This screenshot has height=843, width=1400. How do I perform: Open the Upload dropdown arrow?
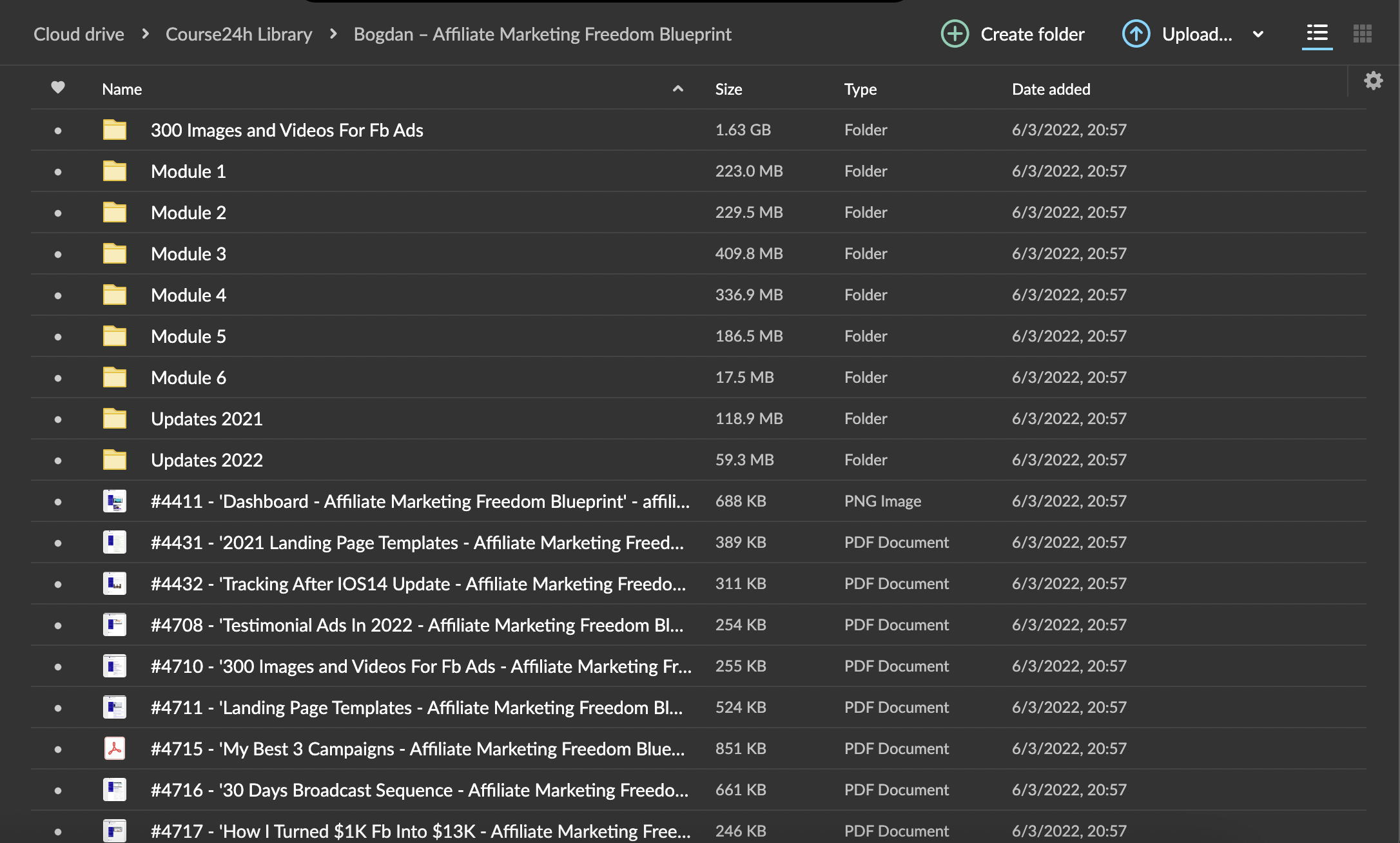(x=1258, y=34)
